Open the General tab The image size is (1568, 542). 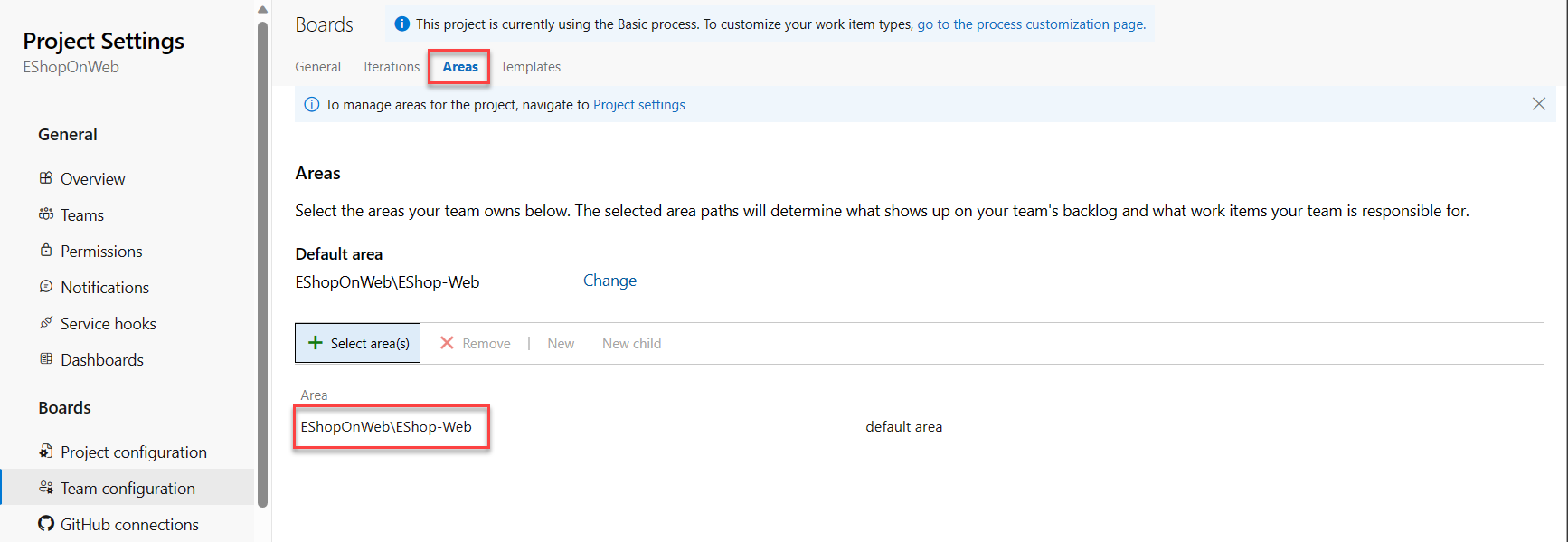(318, 67)
